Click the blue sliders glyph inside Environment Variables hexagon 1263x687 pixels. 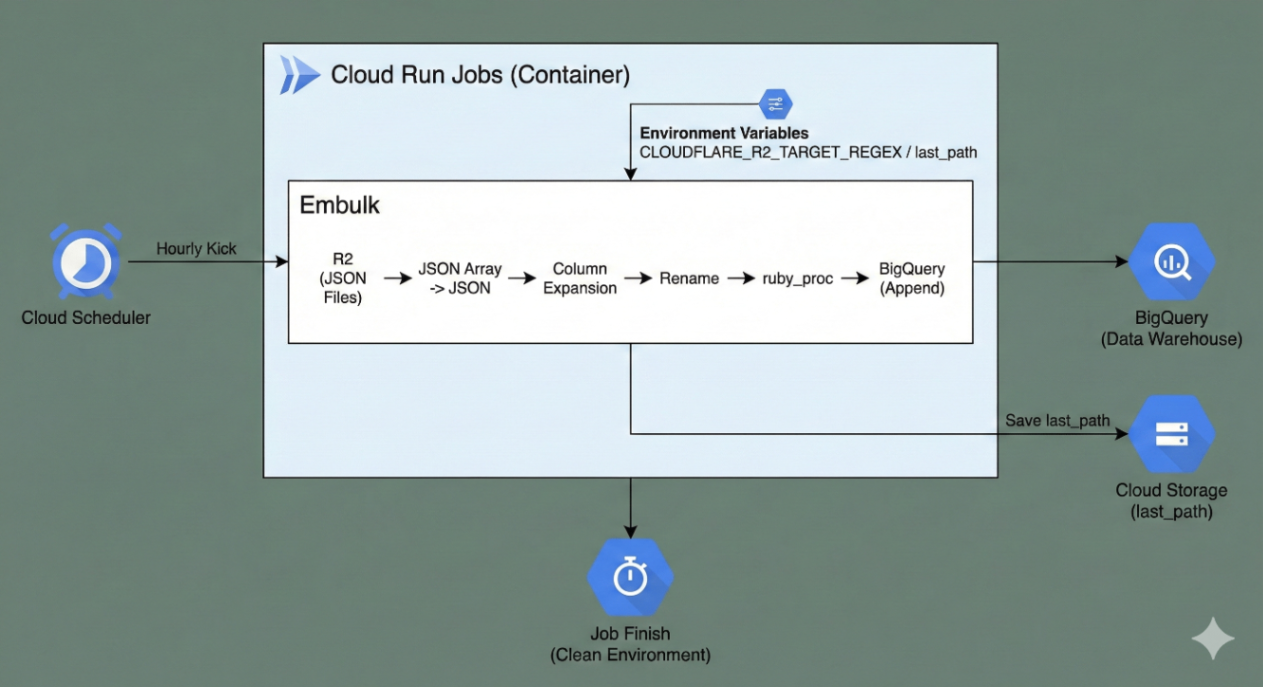coord(775,102)
